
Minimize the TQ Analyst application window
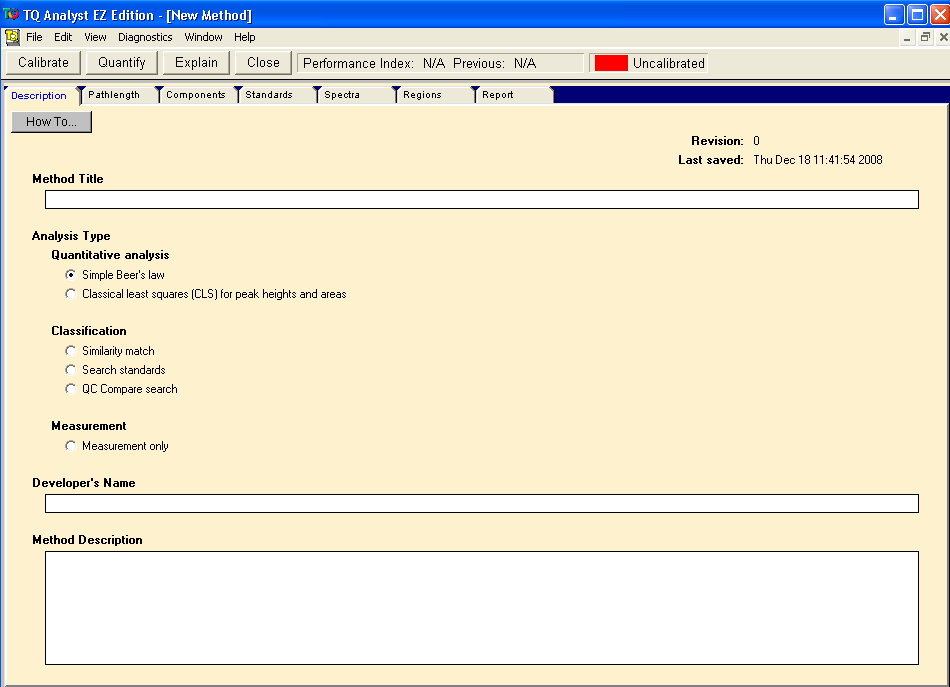(894, 15)
